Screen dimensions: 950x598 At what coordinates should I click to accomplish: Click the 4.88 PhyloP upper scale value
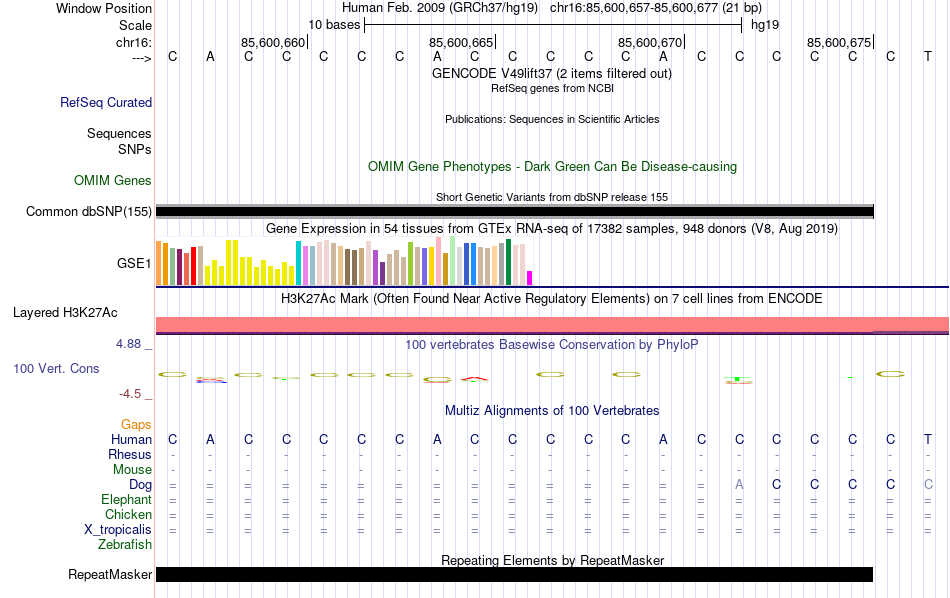tap(128, 344)
